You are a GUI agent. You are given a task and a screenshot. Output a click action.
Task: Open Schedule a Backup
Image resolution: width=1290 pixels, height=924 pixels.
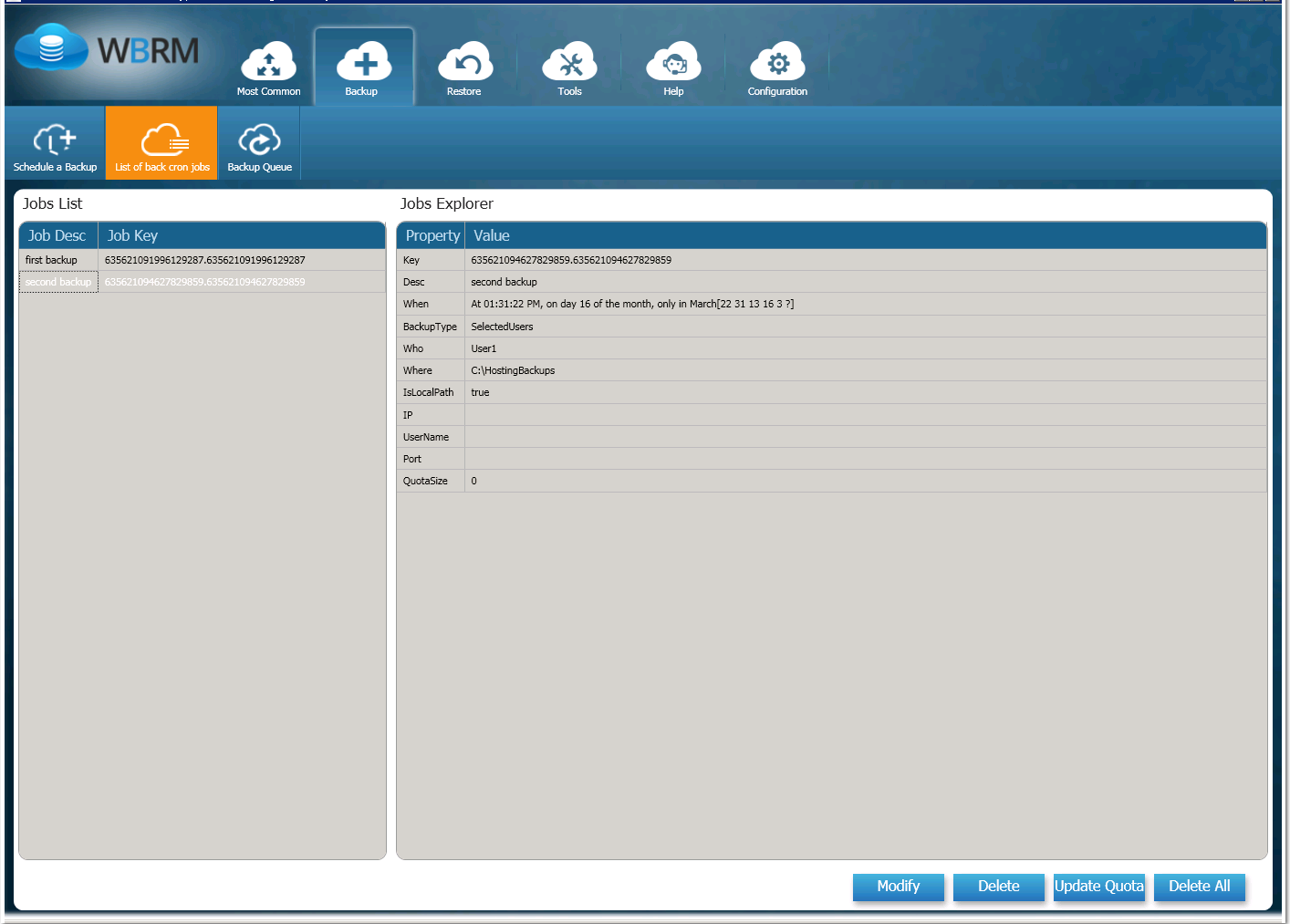55,143
